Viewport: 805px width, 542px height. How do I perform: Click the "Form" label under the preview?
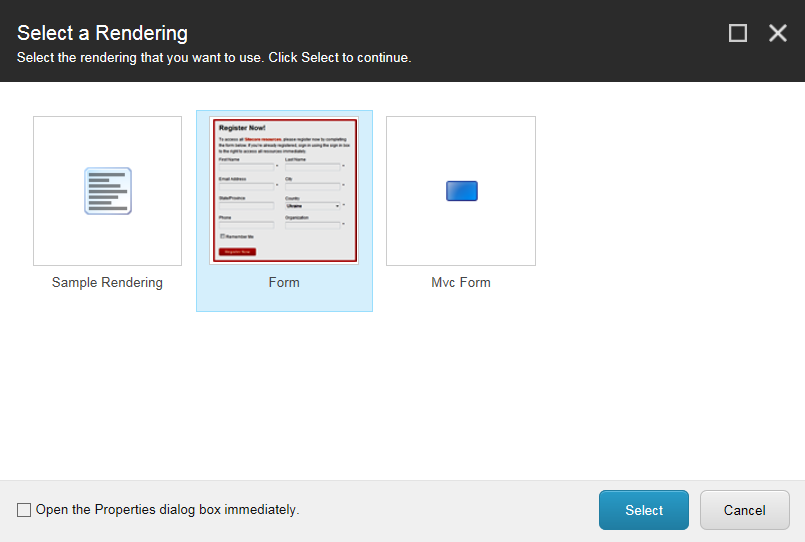tap(284, 283)
